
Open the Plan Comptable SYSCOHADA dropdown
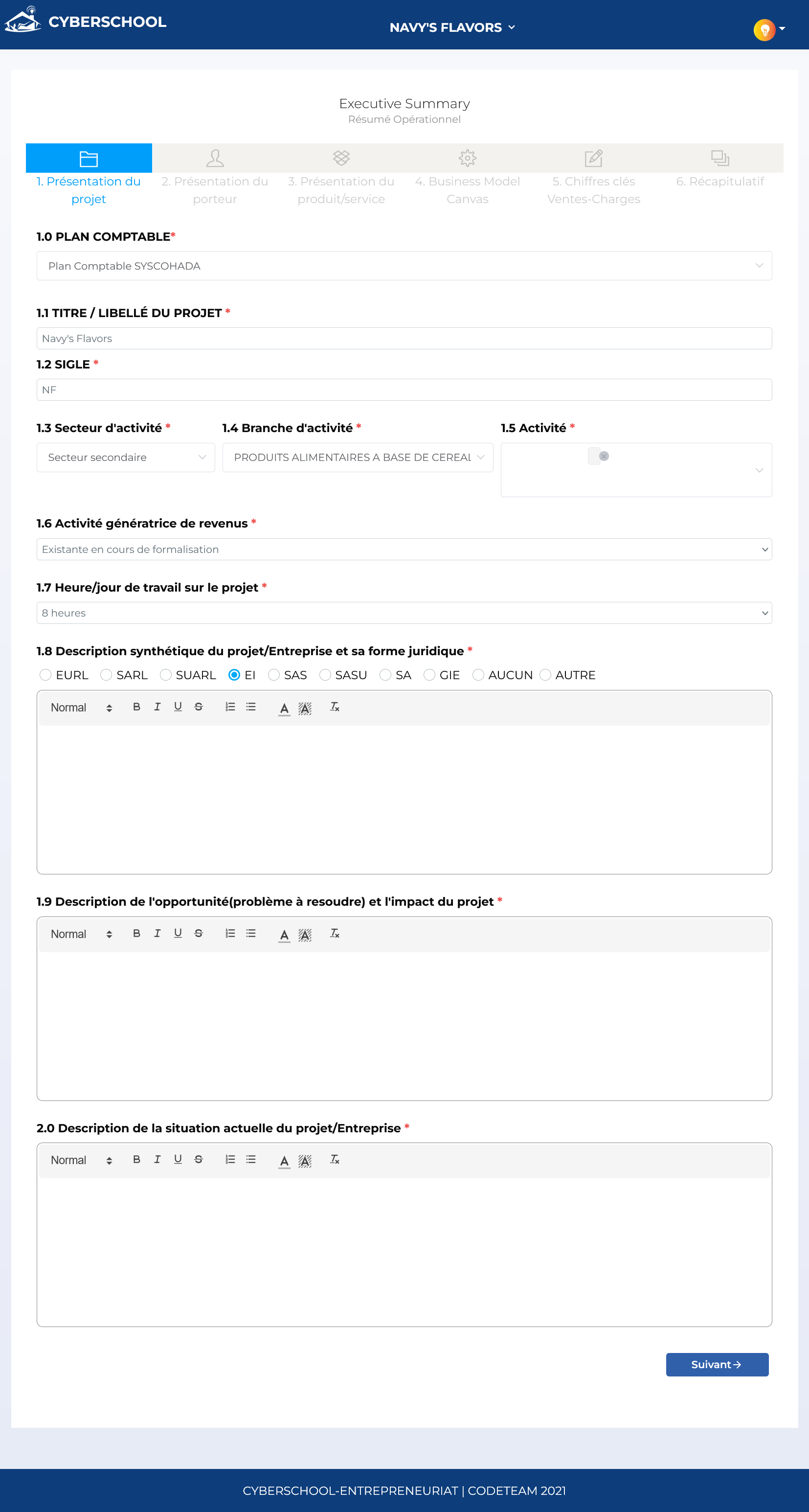[x=404, y=266]
